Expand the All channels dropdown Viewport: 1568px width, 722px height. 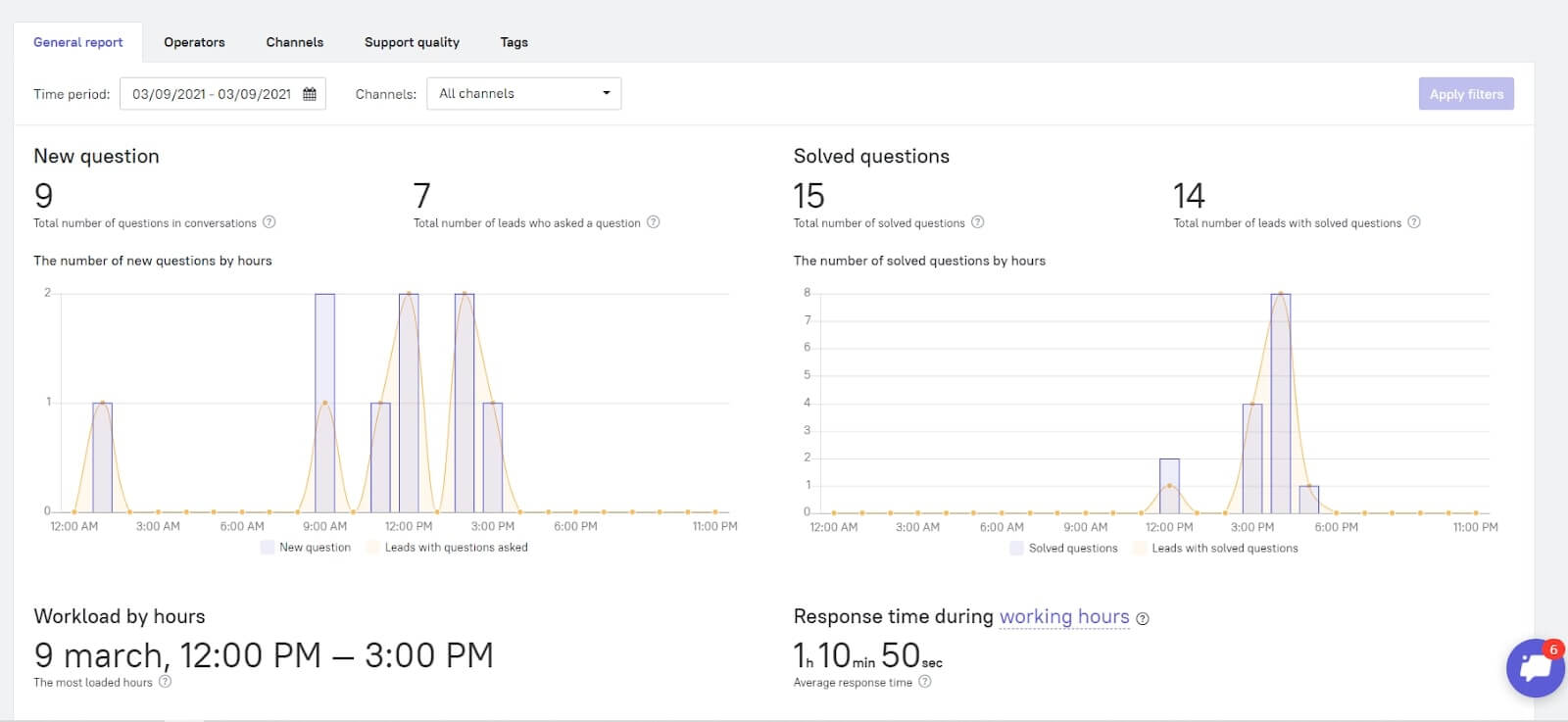click(523, 94)
